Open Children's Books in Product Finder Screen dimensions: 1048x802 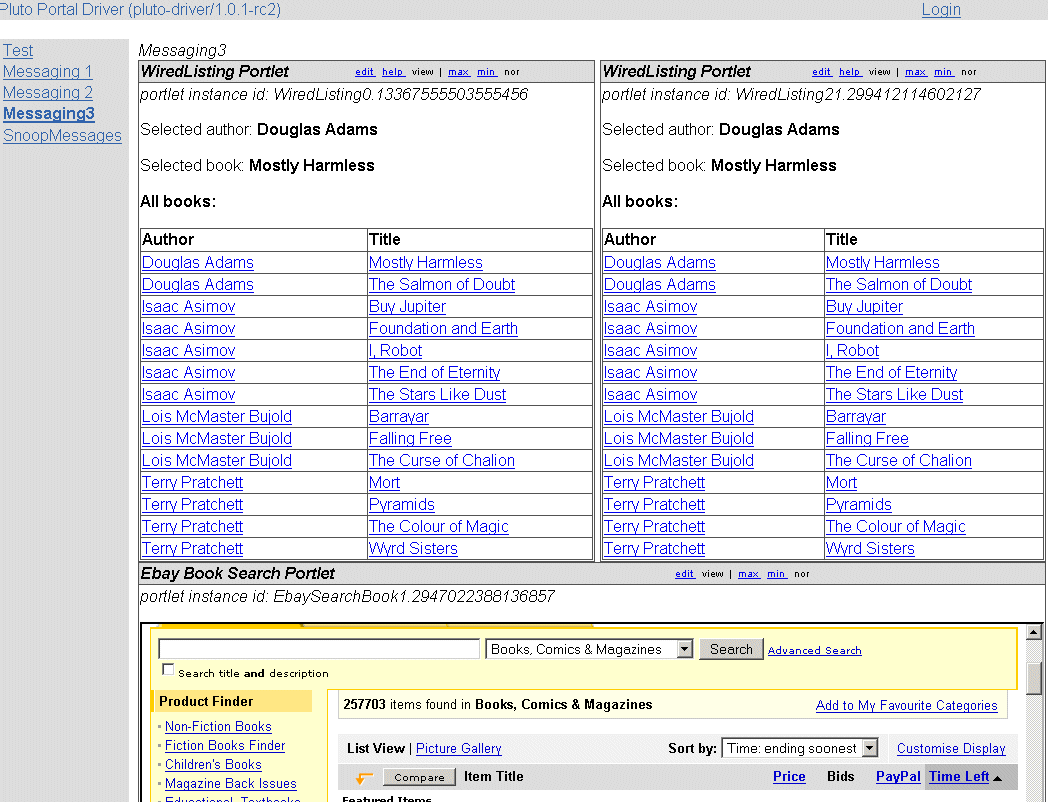(x=213, y=765)
